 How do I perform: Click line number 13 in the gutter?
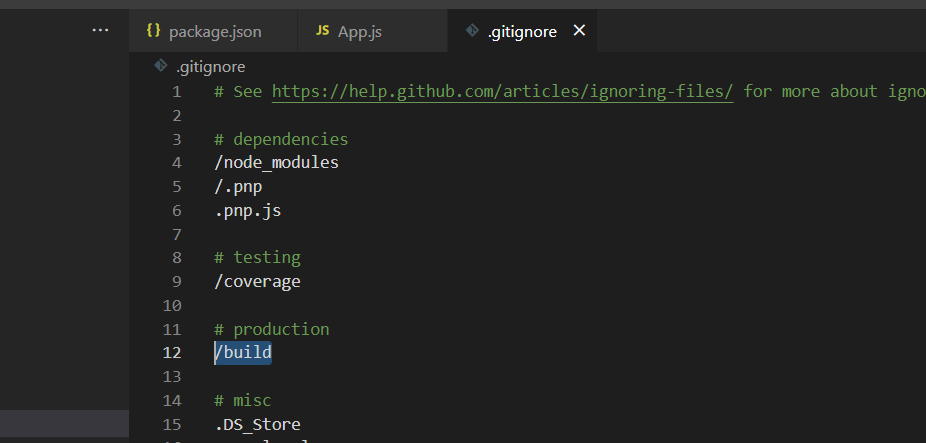click(172, 376)
